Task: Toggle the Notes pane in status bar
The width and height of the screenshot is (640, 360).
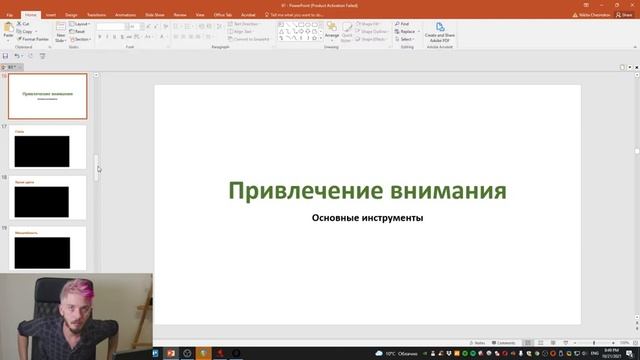Action: (x=477, y=343)
